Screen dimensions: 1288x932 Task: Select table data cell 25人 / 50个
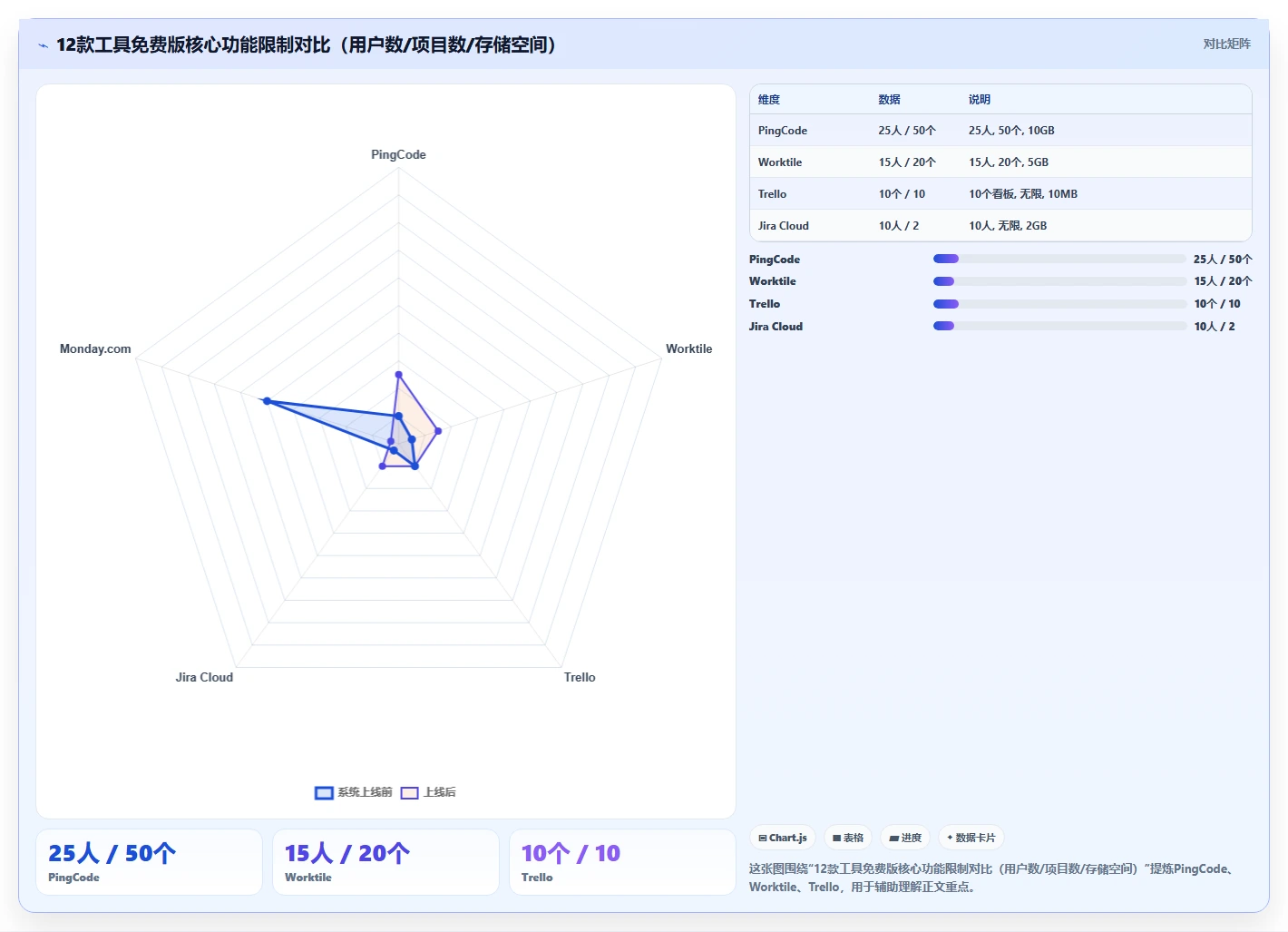click(x=907, y=131)
